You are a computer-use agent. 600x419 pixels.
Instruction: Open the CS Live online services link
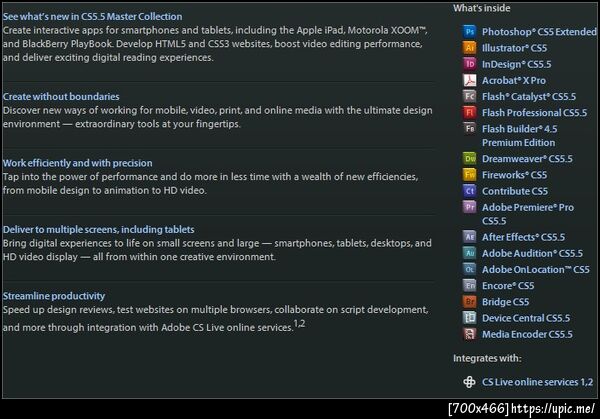click(538, 382)
